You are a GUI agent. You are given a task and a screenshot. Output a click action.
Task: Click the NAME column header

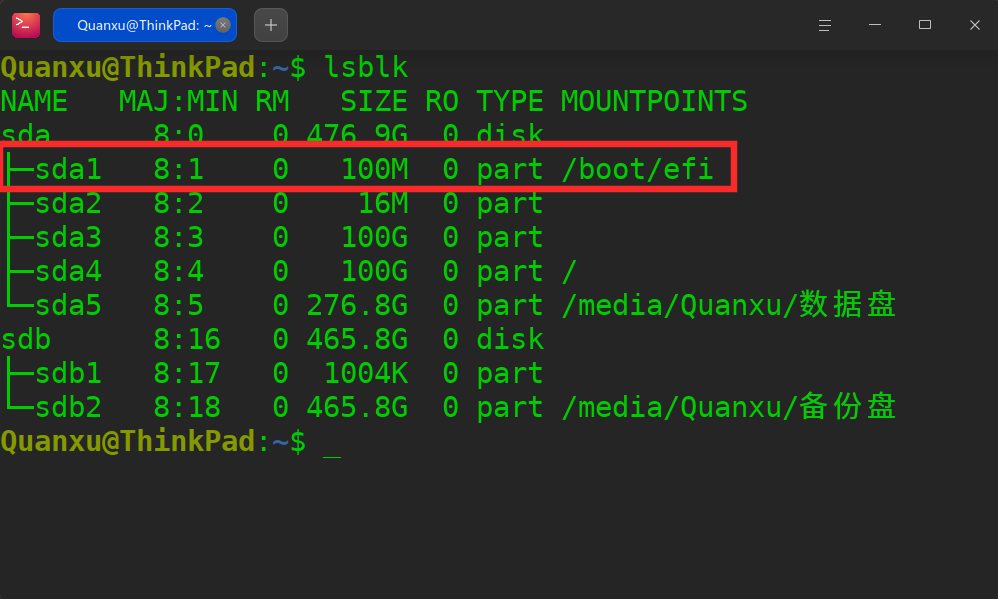click(34, 102)
